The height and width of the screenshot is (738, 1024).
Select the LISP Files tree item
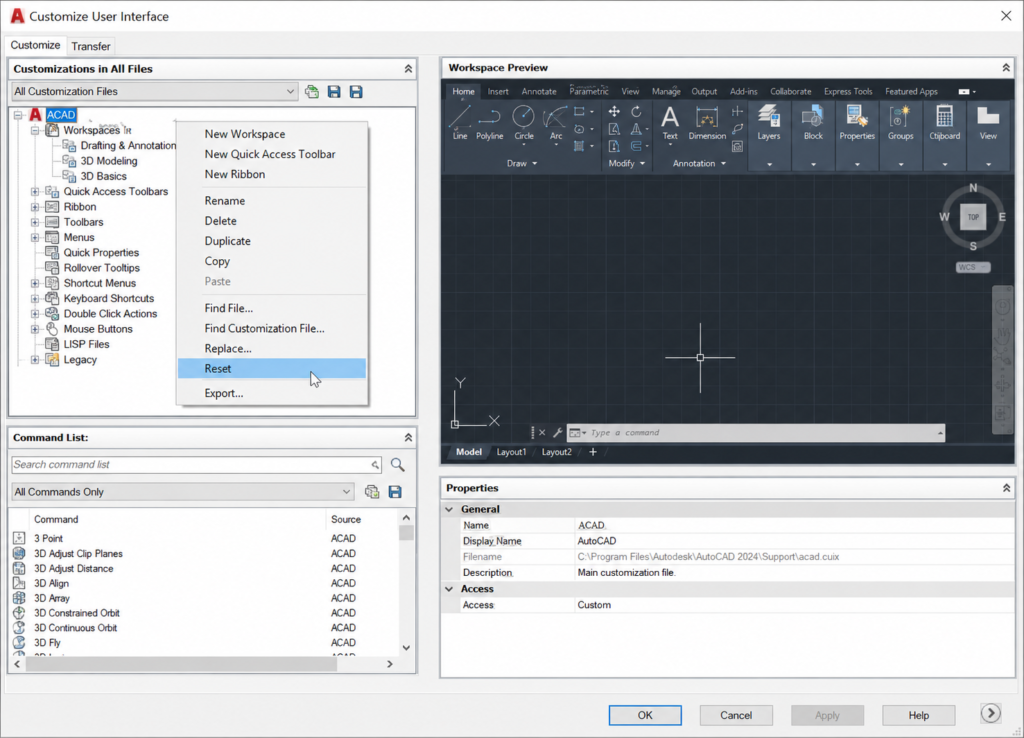(86, 344)
